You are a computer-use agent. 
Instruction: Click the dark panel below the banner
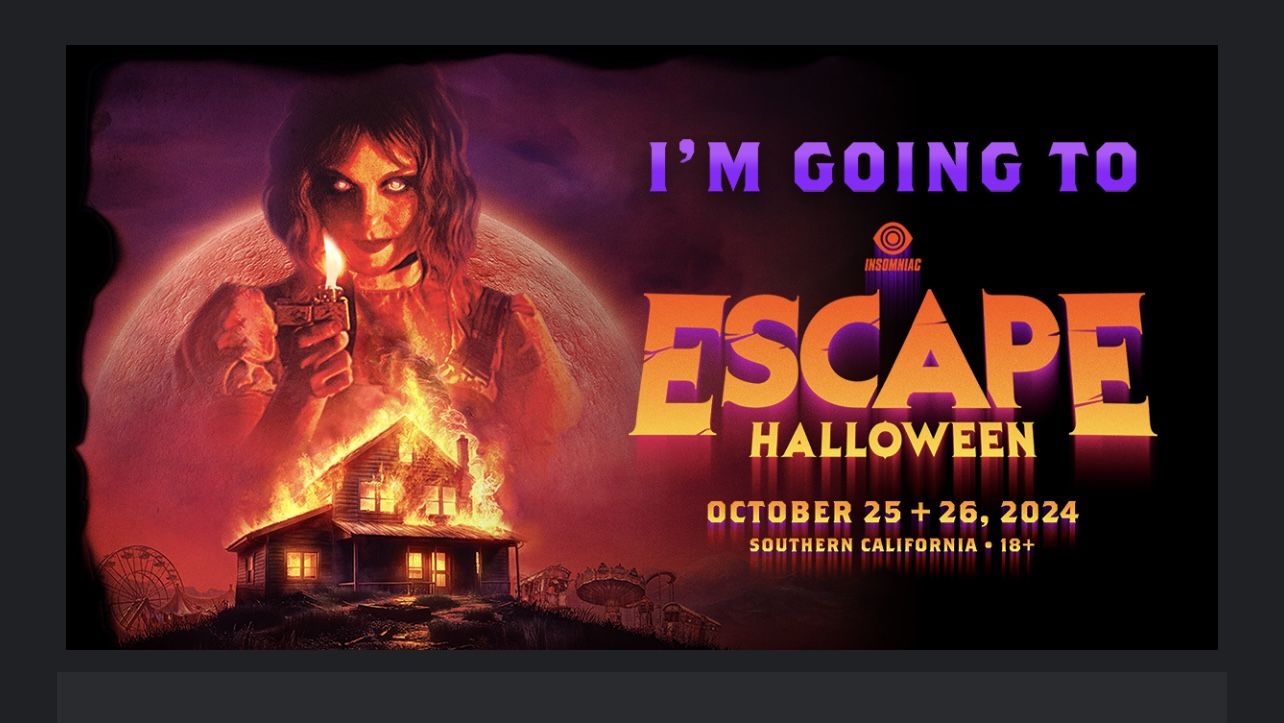[x=642, y=697]
